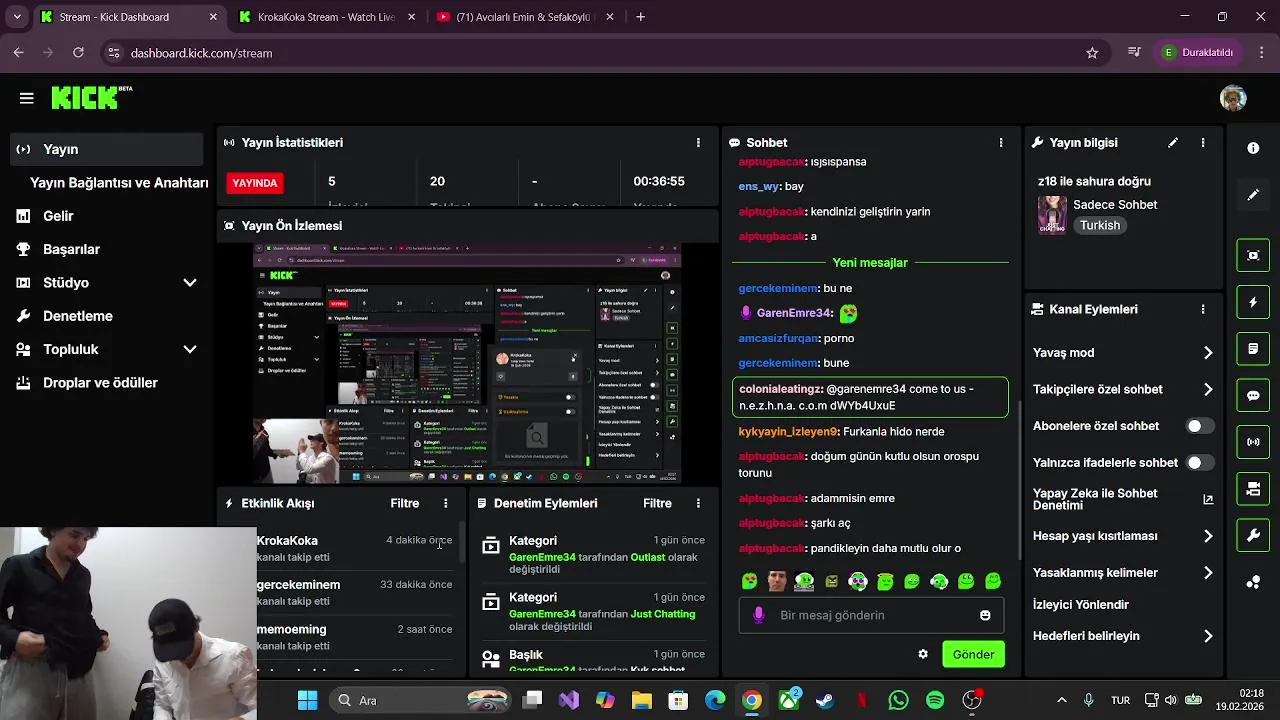Screen dimensions: 1280x720
Task: Click the purple microphone badge in chat input
Action: pos(759,616)
